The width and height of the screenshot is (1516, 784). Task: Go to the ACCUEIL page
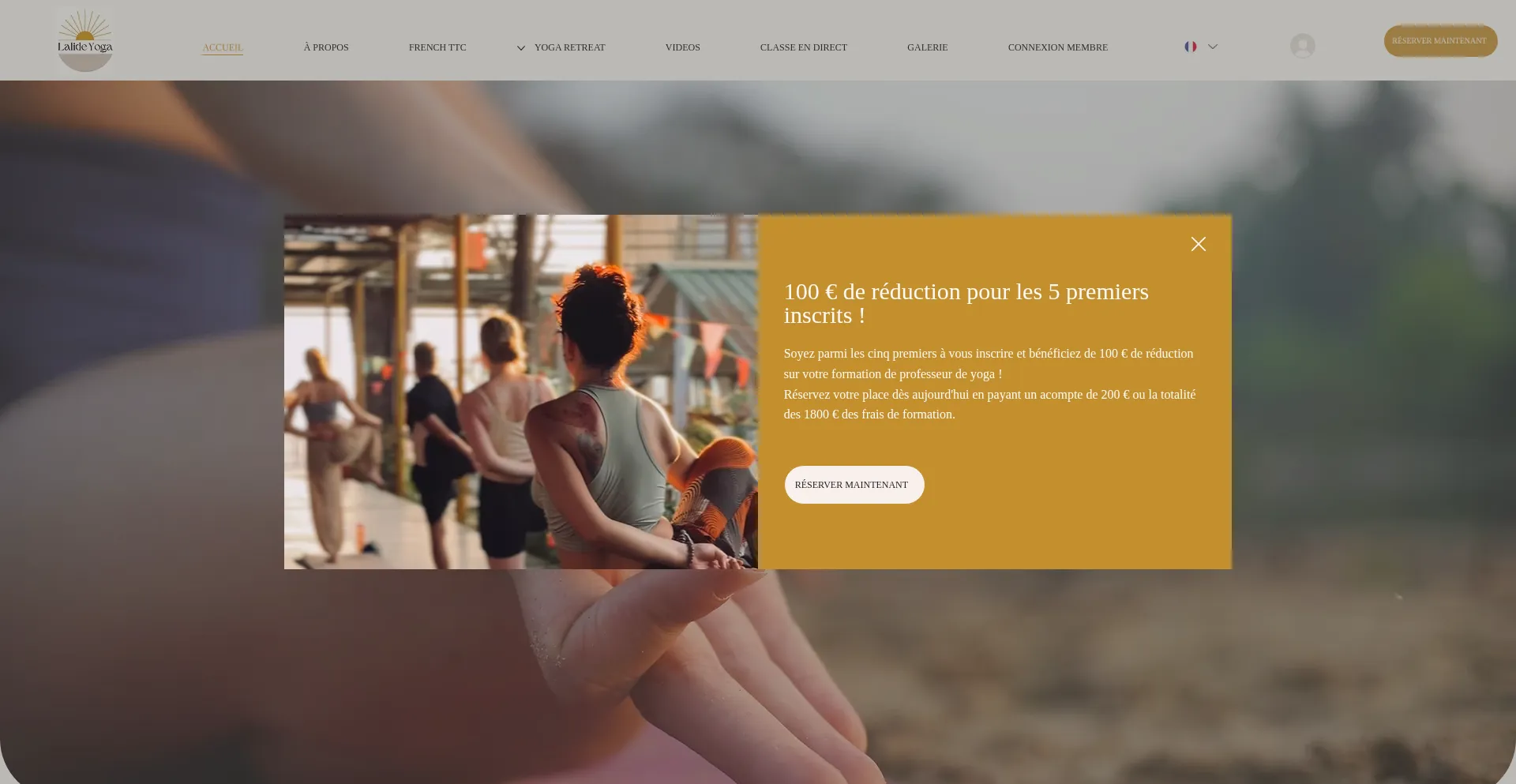tap(223, 47)
